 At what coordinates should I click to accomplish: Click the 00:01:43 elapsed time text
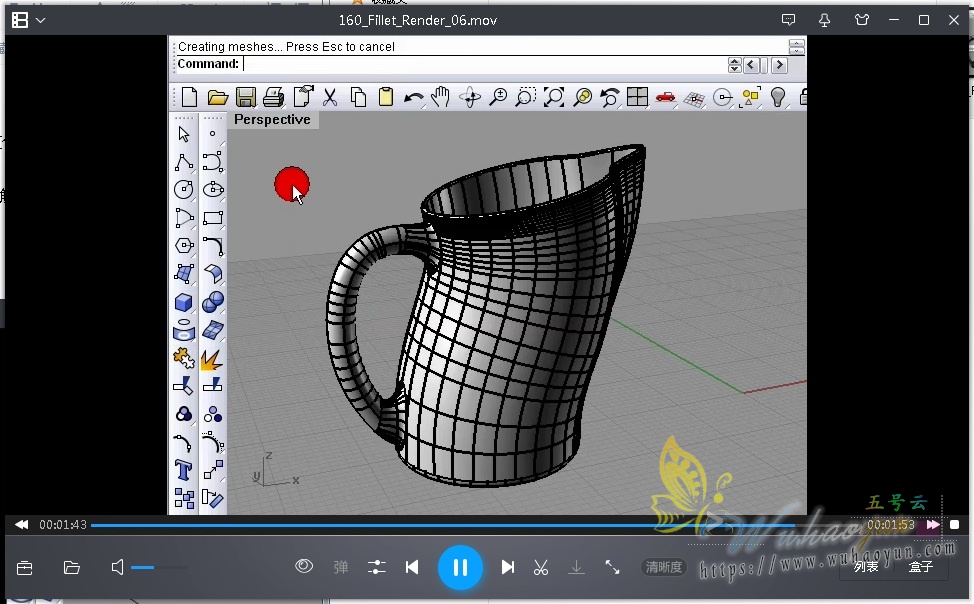63,525
